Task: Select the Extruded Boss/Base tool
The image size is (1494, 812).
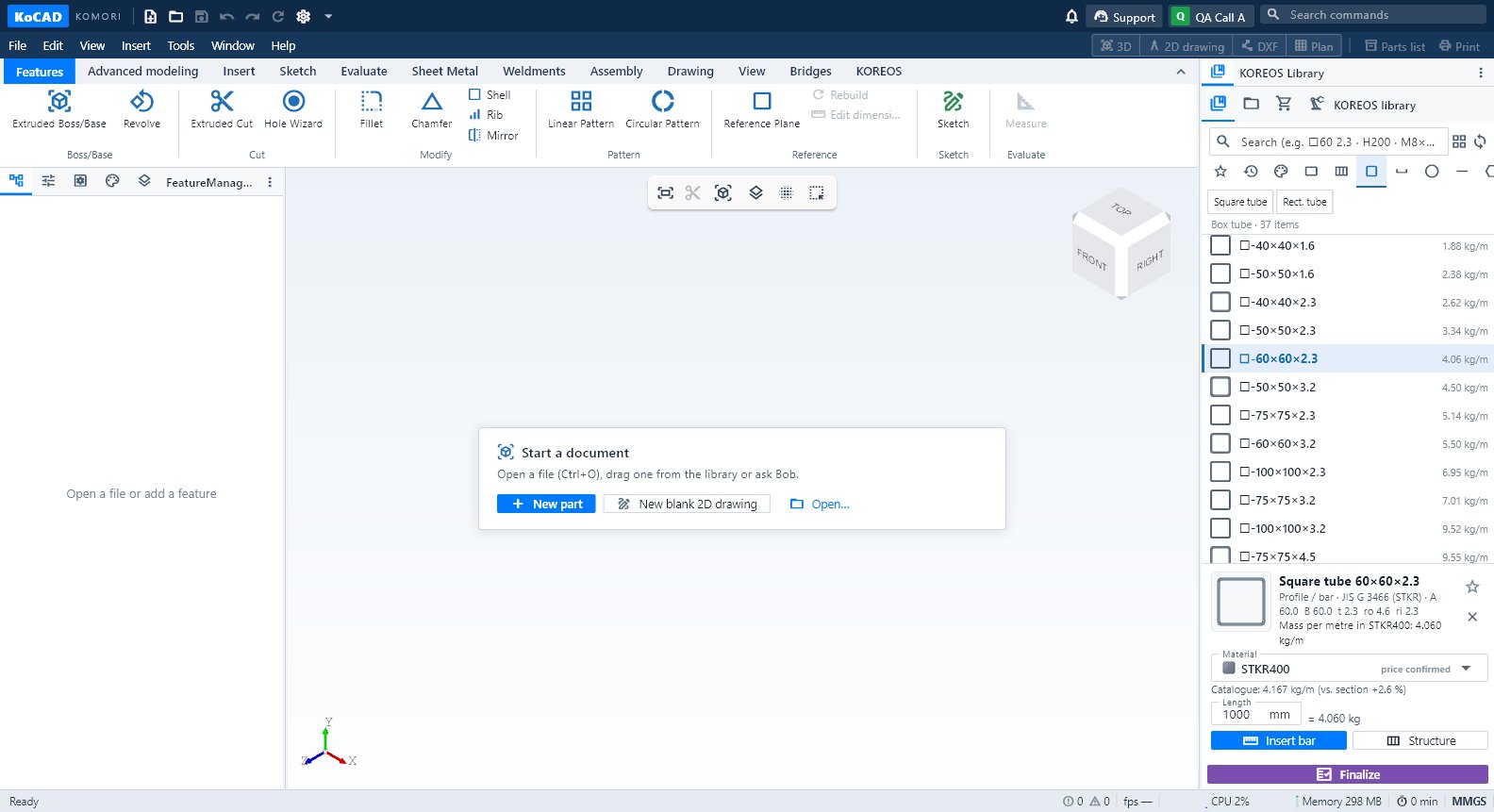Action: click(59, 109)
